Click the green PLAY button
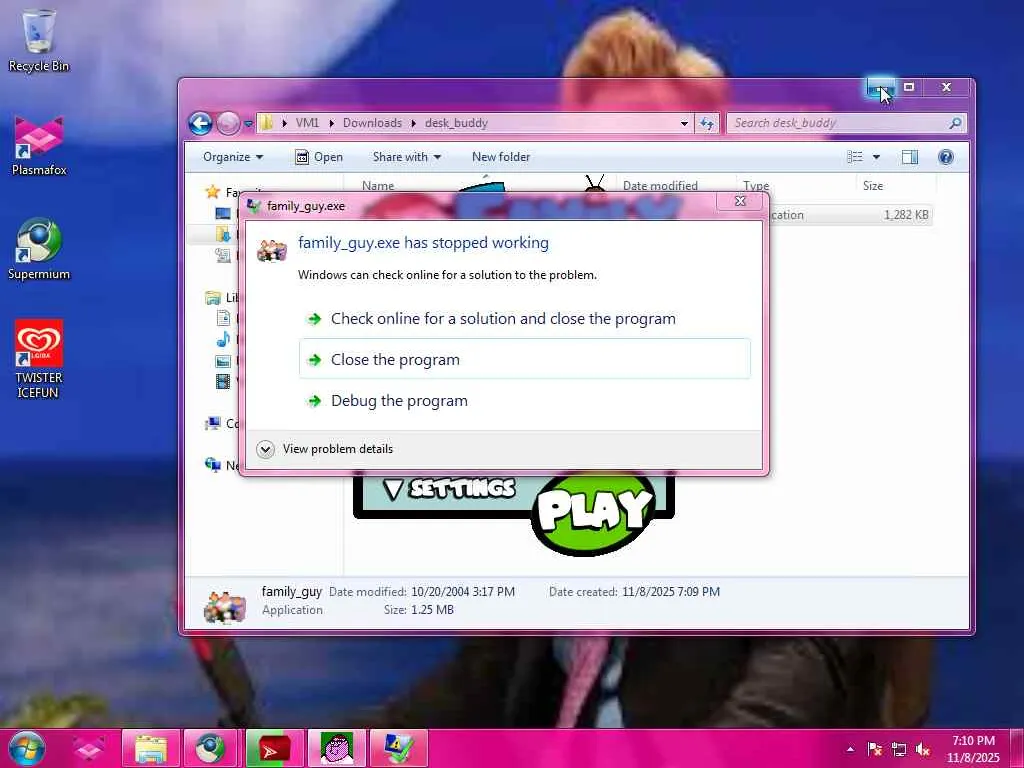This screenshot has height=768, width=1024. tap(593, 511)
